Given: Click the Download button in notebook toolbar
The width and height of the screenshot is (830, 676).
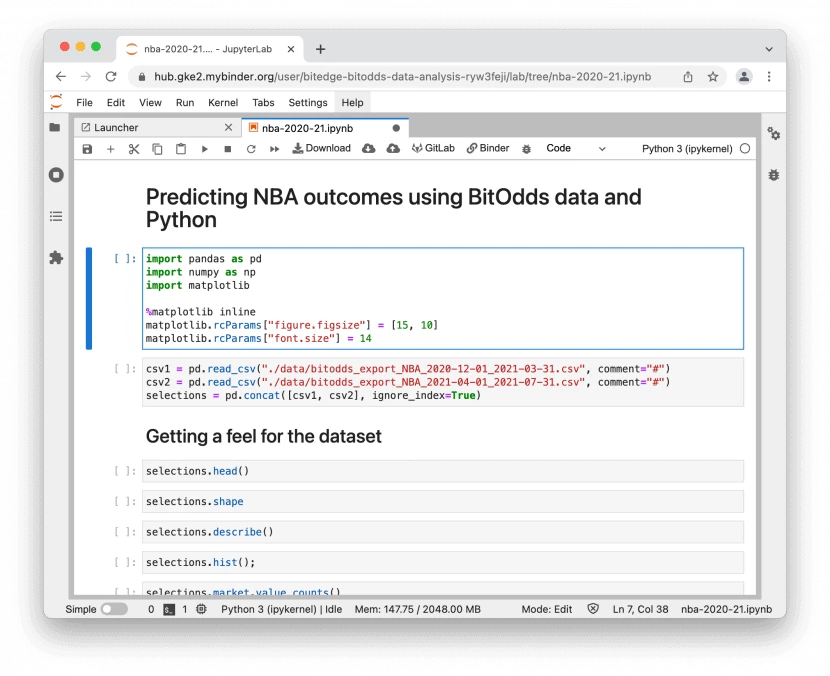Looking at the screenshot, I should pos(322,148).
